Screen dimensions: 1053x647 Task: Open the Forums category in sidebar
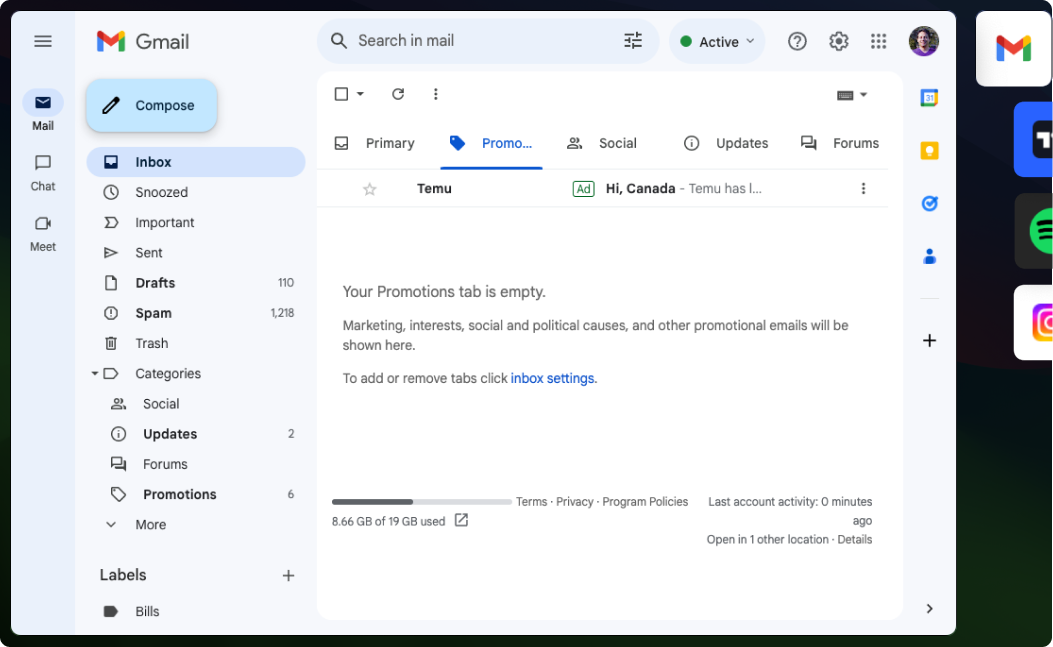pos(196,464)
